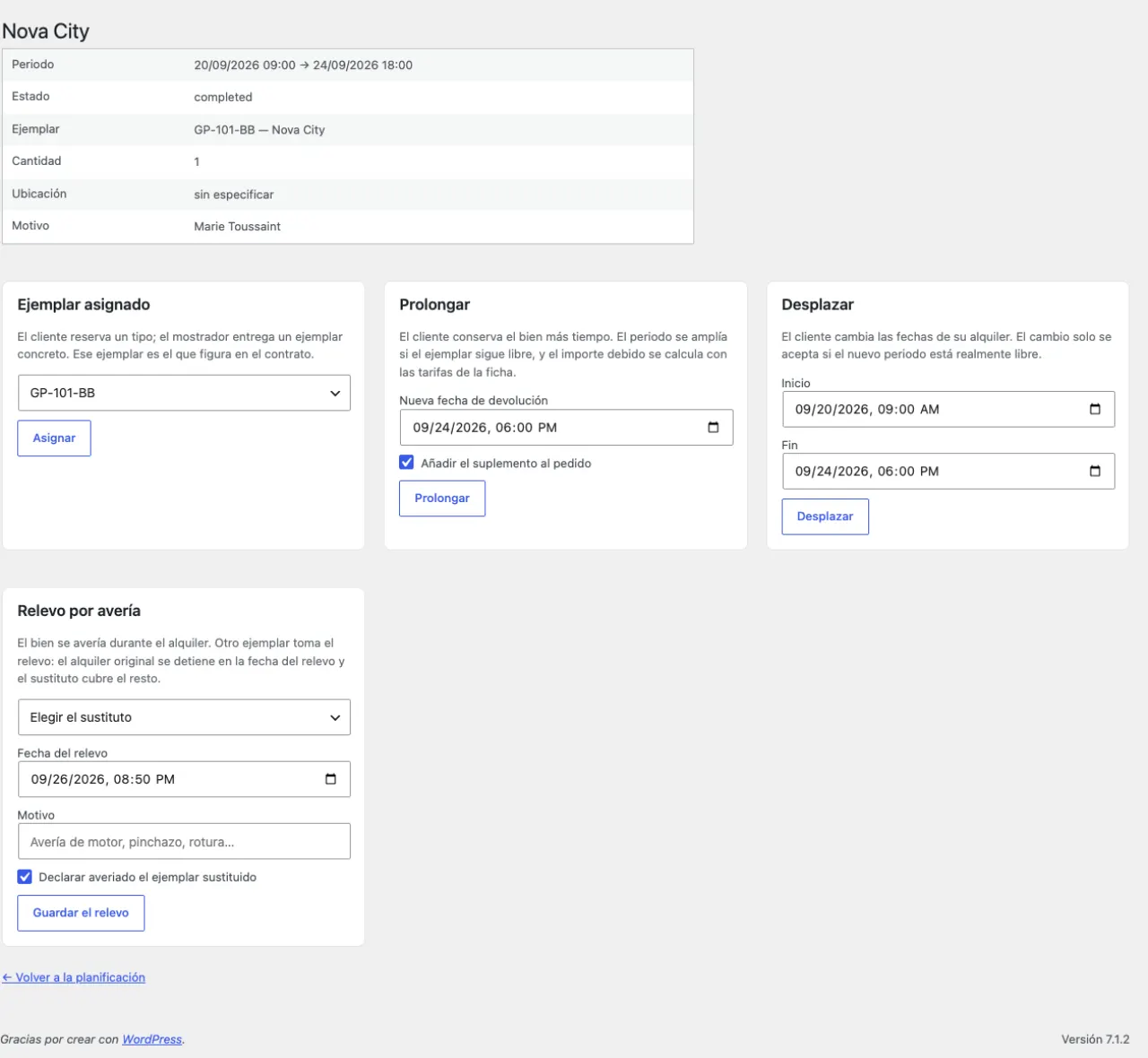Viewport: 1148px width, 1058px height.
Task: Open calendar picker icon for Inicio date
Action: tap(1095, 409)
